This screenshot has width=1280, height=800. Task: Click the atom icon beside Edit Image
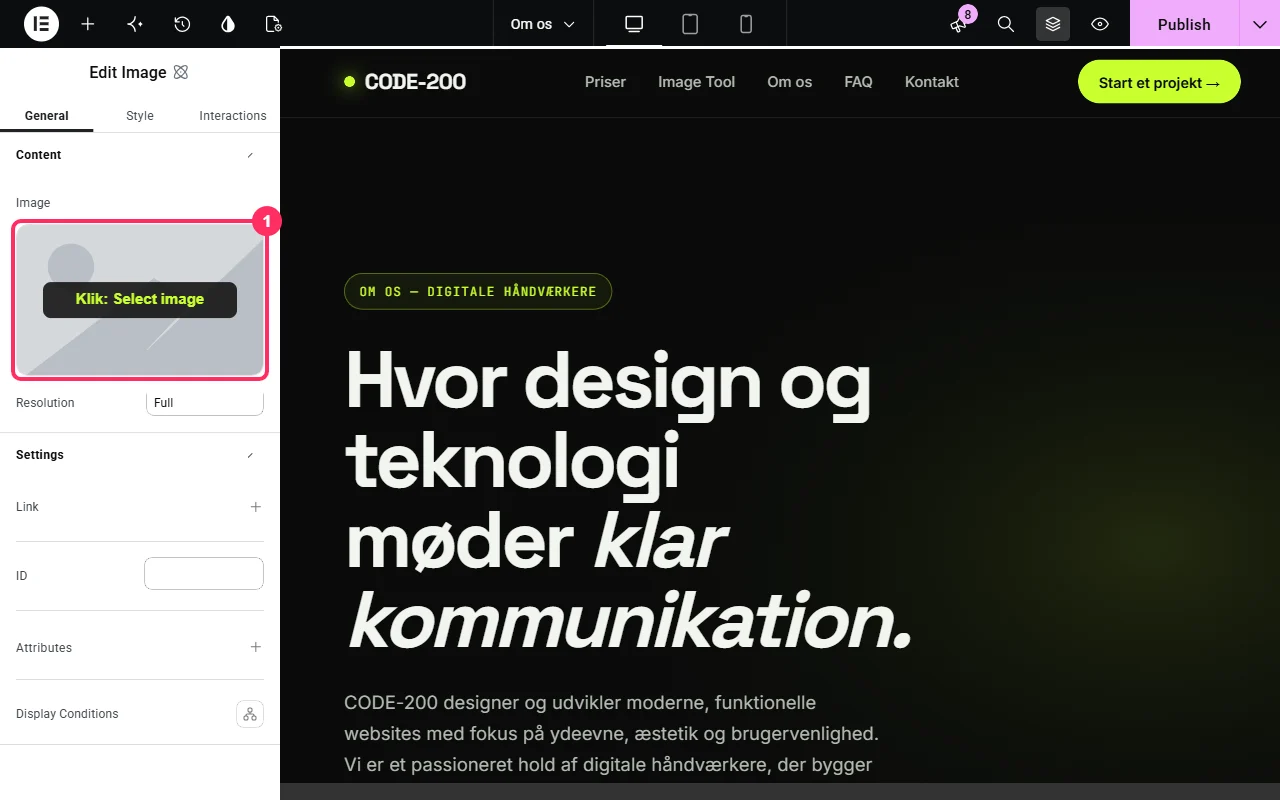click(x=181, y=72)
